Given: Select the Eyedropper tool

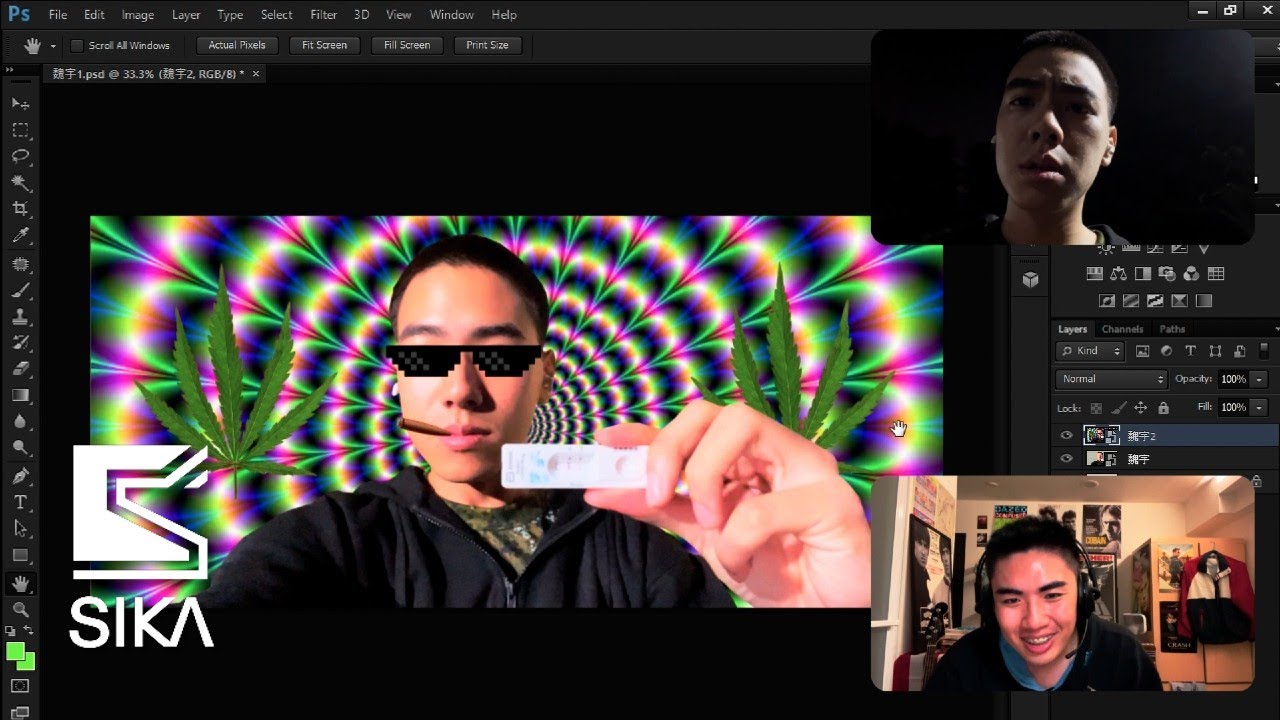Looking at the screenshot, I should click(x=20, y=236).
